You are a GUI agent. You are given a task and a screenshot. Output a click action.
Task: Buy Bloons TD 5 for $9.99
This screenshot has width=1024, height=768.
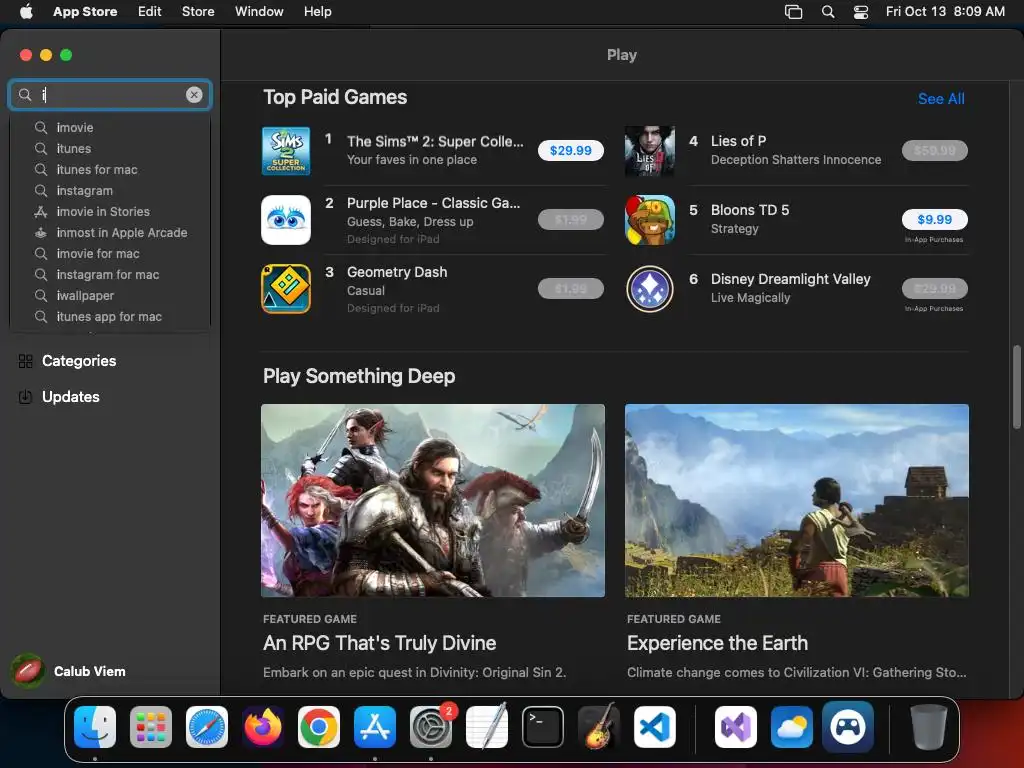click(x=935, y=219)
